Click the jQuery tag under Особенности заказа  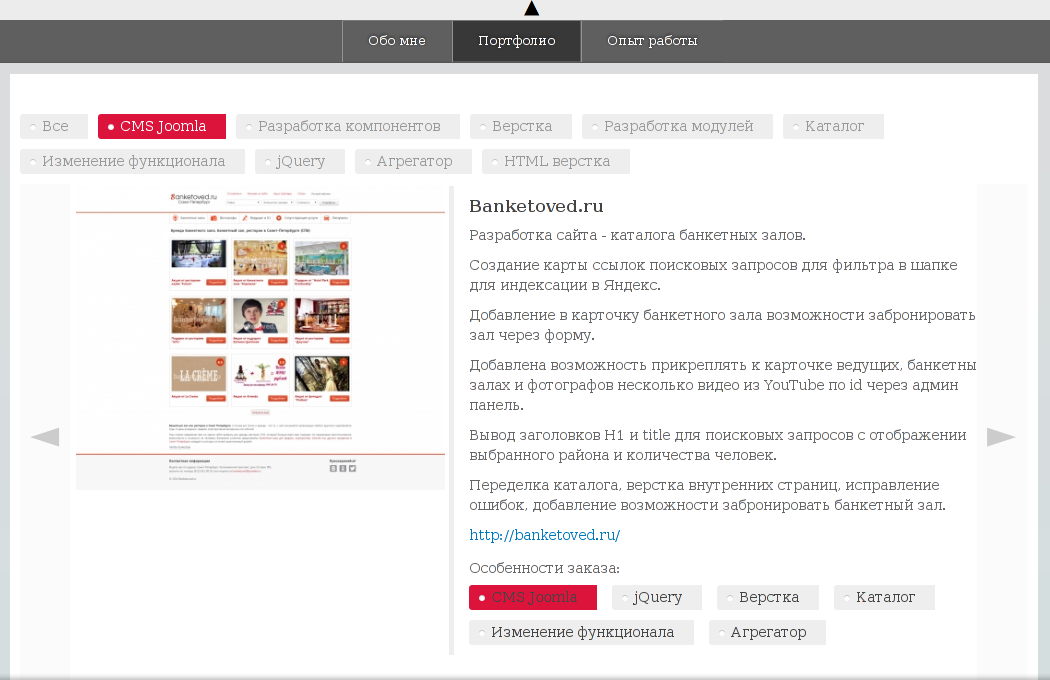point(657,597)
